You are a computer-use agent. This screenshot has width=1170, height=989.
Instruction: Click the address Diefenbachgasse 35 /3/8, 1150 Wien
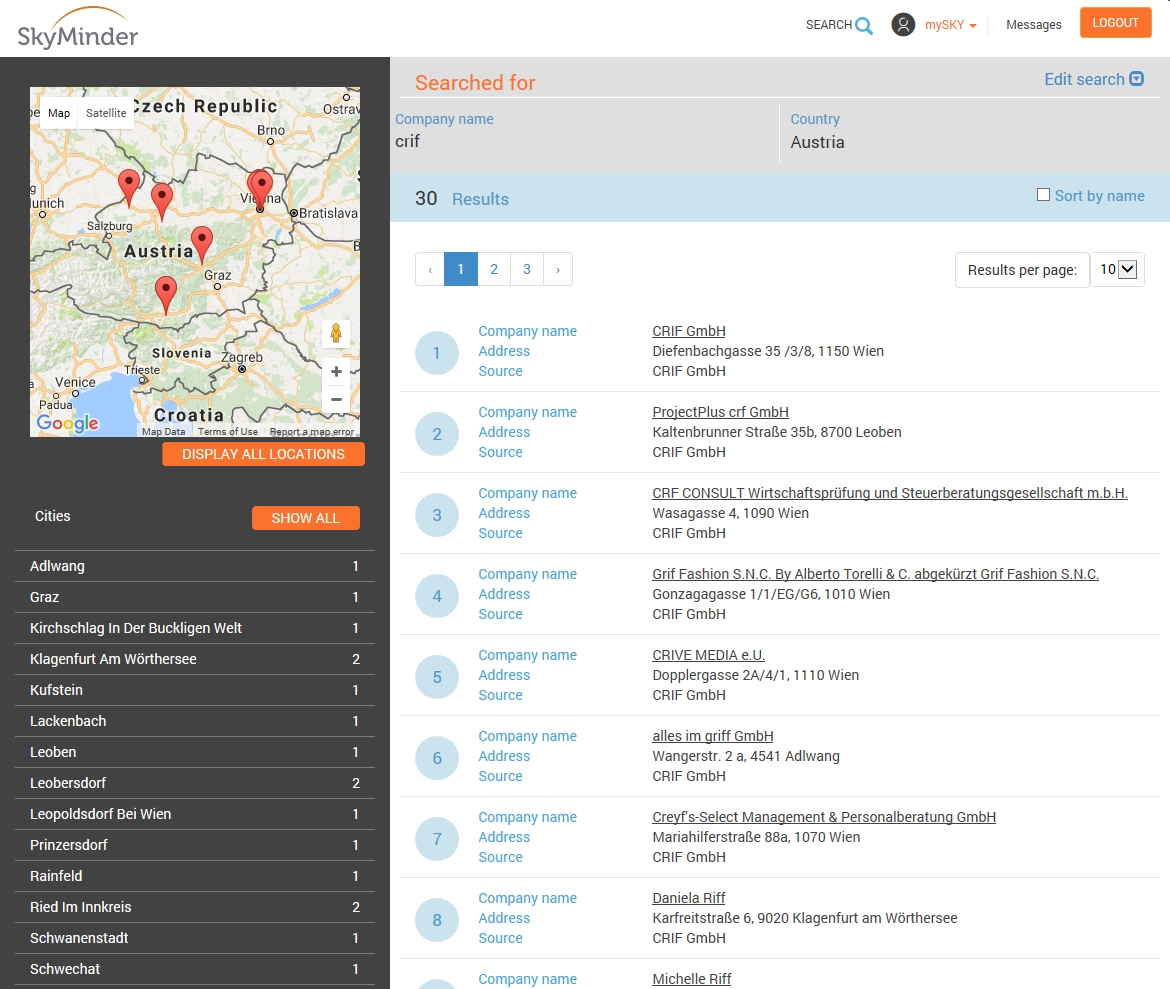[768, 351]
